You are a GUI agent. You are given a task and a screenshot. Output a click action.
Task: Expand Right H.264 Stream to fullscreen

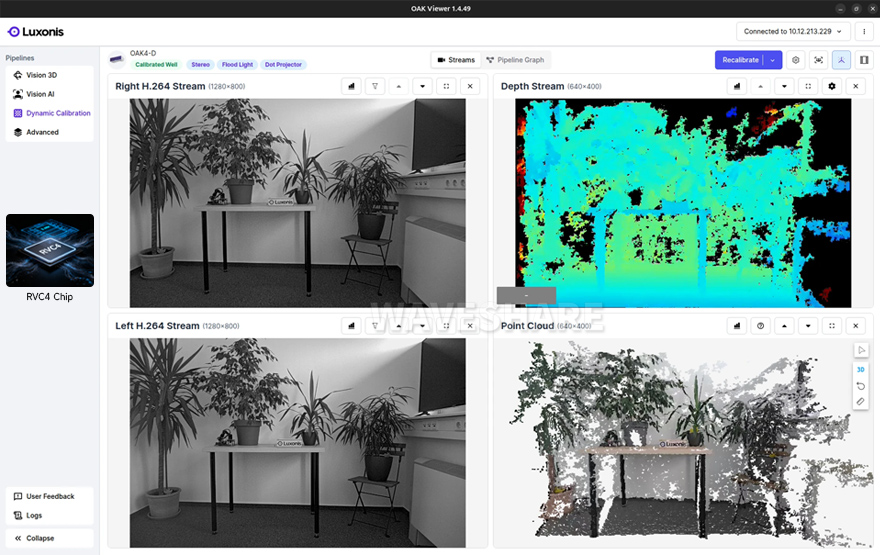point(446,86)
